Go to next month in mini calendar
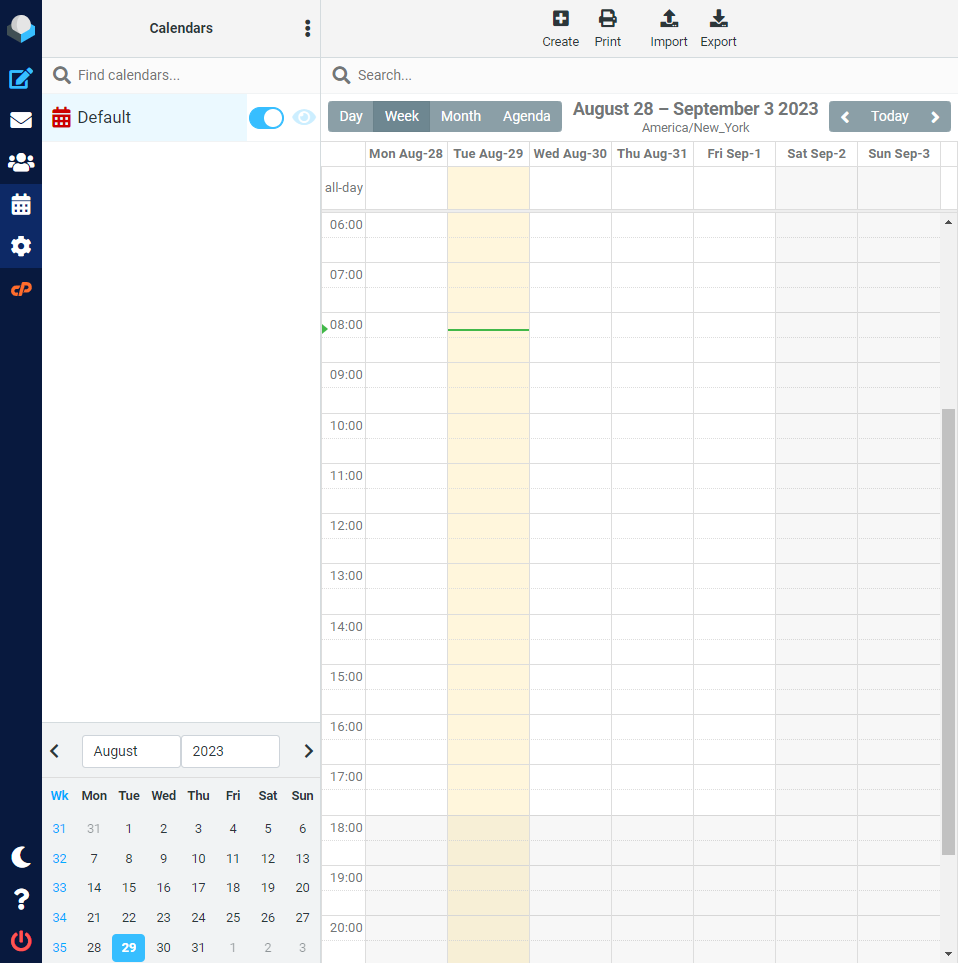The width and height of the screenshot is (958, 963). [308, 751]
